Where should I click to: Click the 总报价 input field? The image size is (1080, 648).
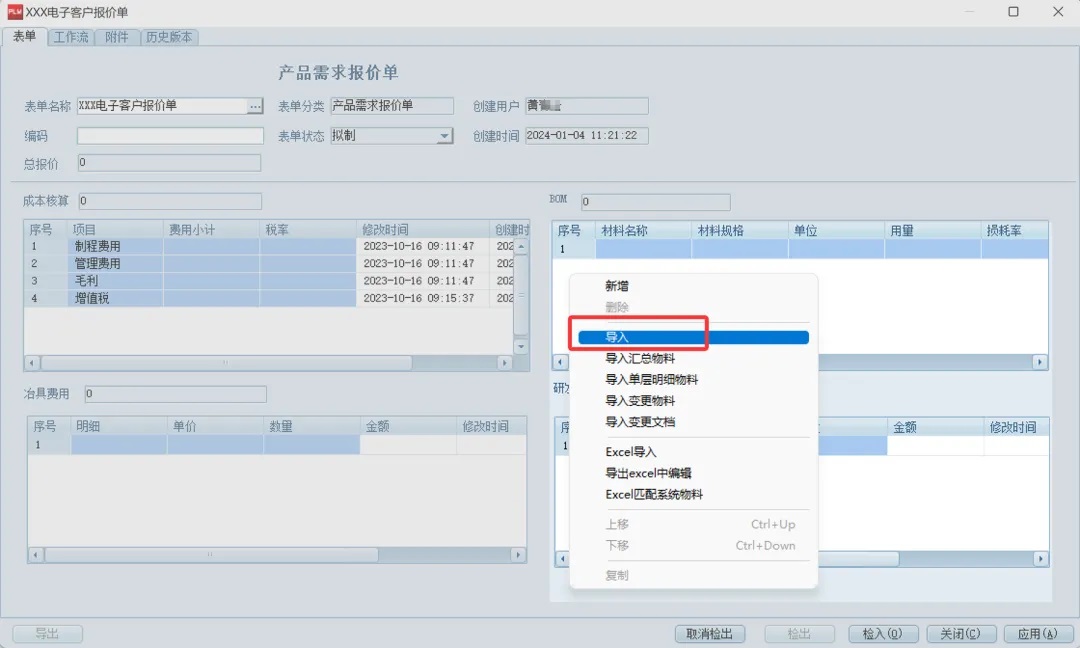click(169, 163)
